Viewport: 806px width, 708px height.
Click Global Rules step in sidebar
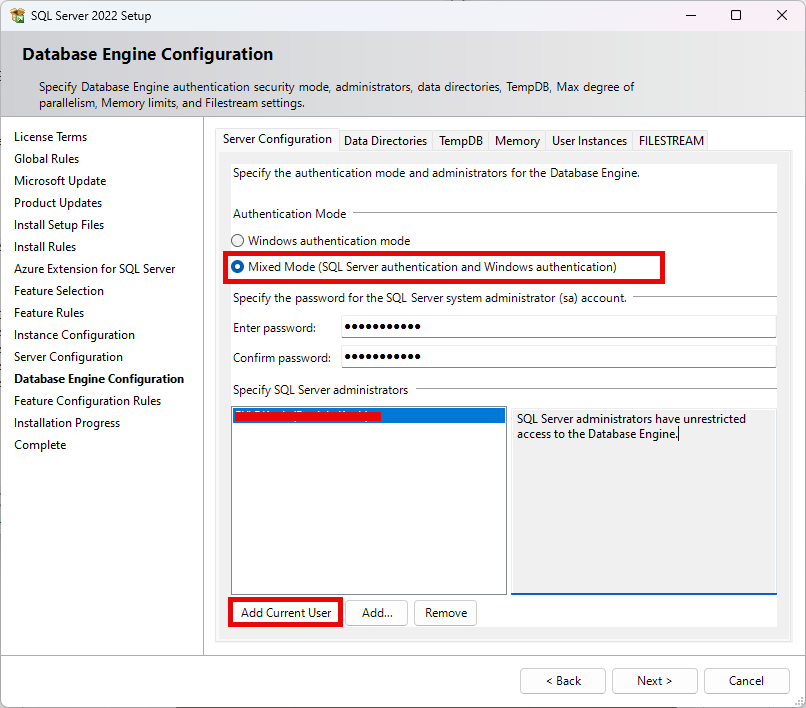point(46,159)
